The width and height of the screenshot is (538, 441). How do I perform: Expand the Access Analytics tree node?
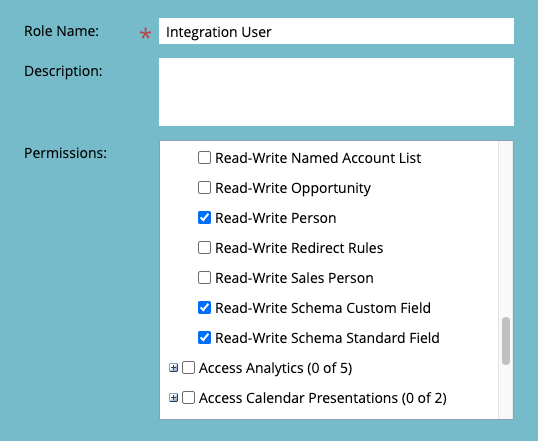[x=174, y=368]
